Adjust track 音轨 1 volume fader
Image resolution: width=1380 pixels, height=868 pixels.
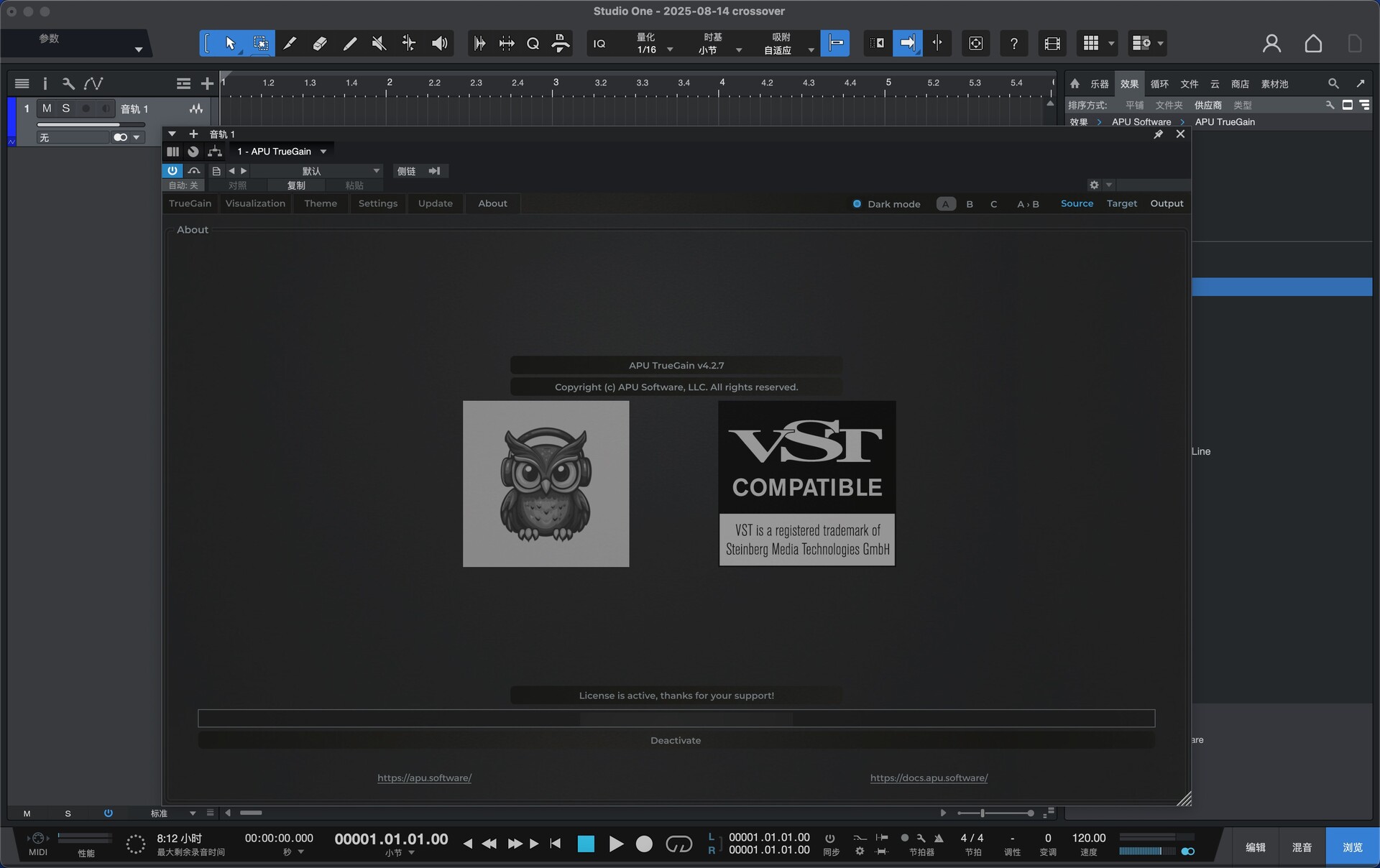[x=91, y=125]
